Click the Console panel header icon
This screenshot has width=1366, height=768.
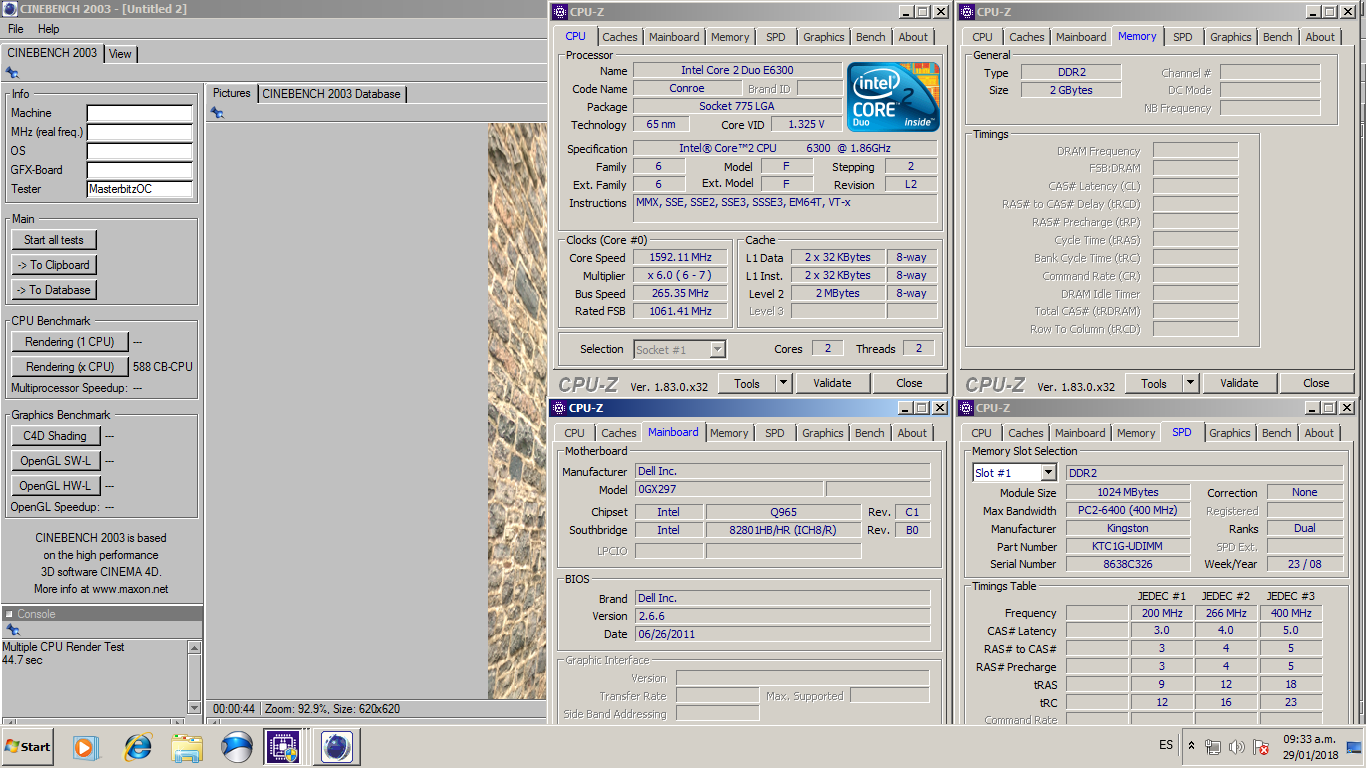pos(8,614)
